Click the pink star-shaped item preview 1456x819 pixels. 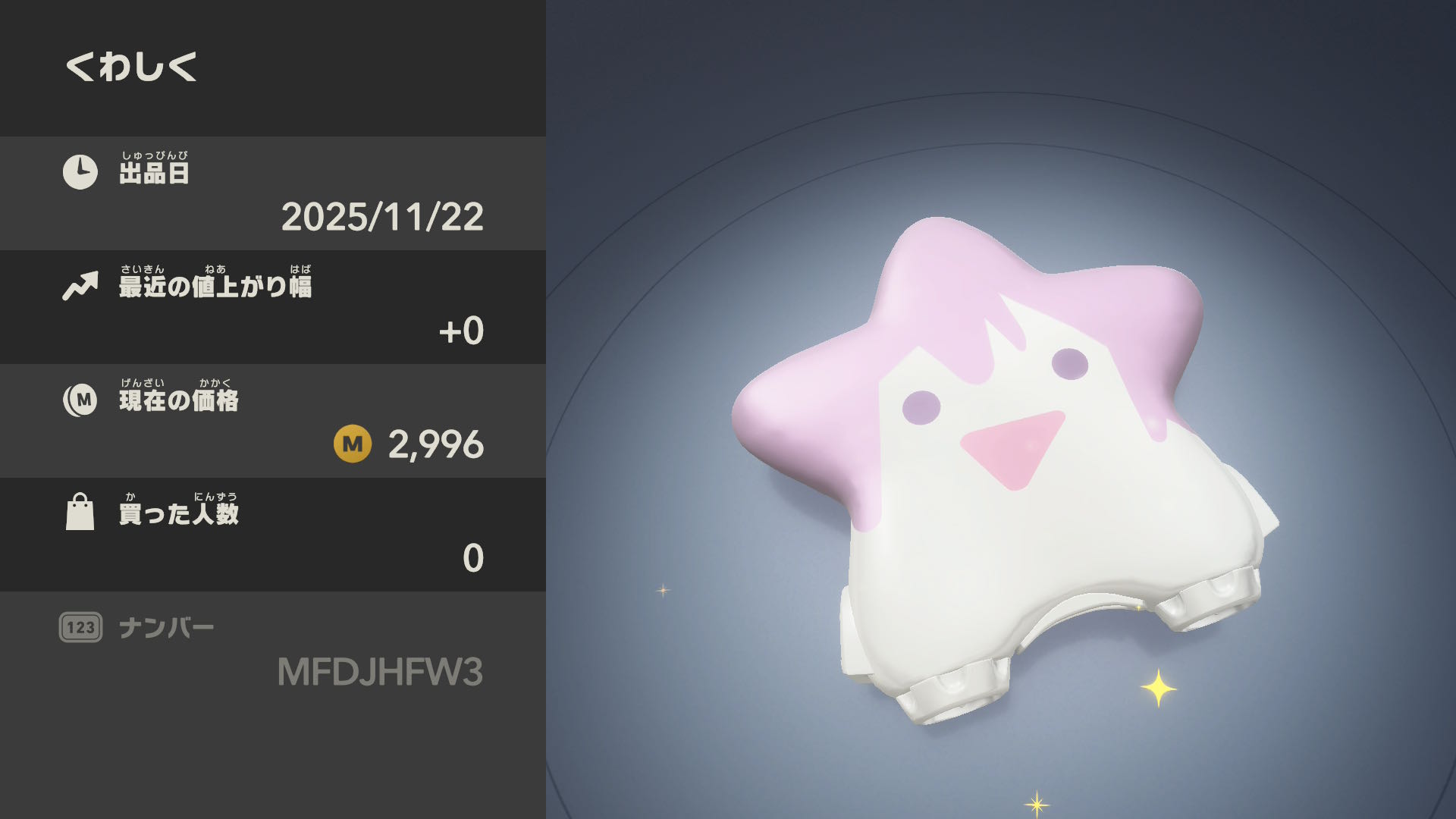click(x=1005, y=469)
